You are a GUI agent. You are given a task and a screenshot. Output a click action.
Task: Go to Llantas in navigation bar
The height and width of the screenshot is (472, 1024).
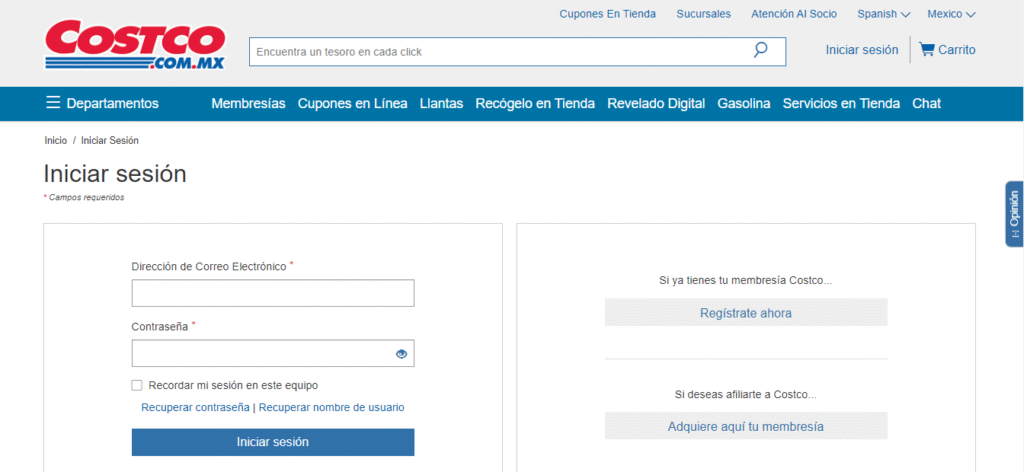pyautogui.click(x=441, y=103)
